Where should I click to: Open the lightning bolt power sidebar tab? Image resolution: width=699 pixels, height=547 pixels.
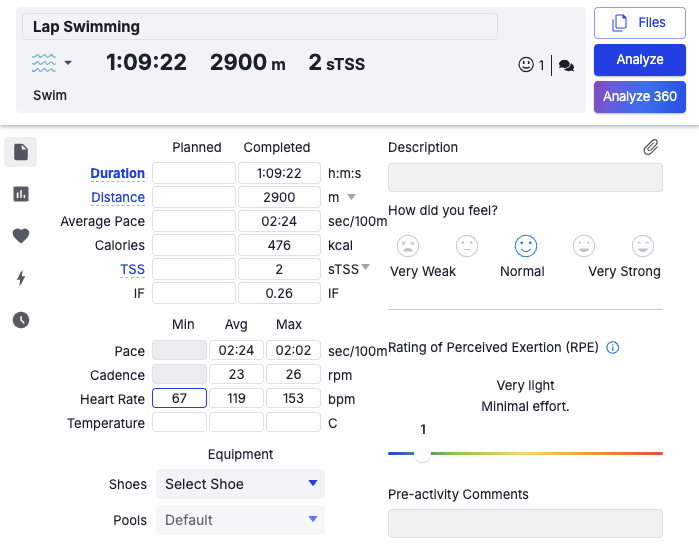click(x=21, y=278)
